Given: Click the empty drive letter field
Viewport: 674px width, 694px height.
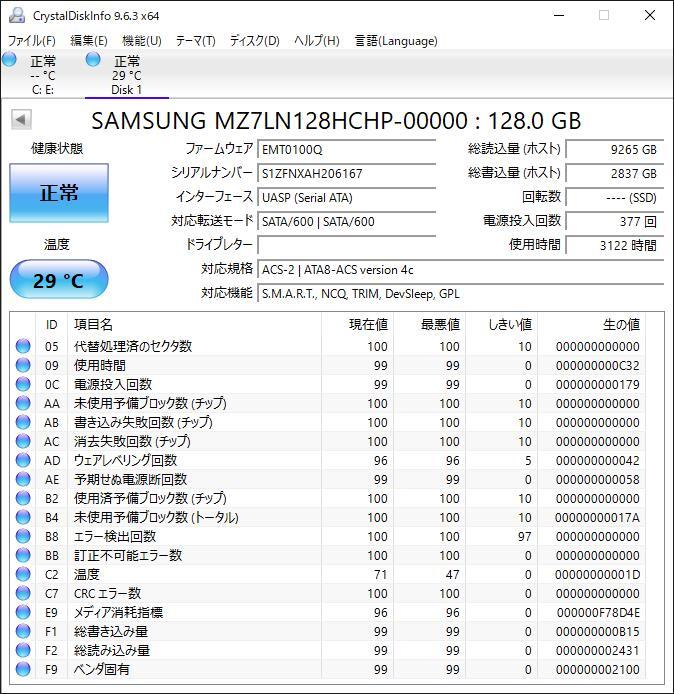Looking at the screenshot, I should pos(347,245).
